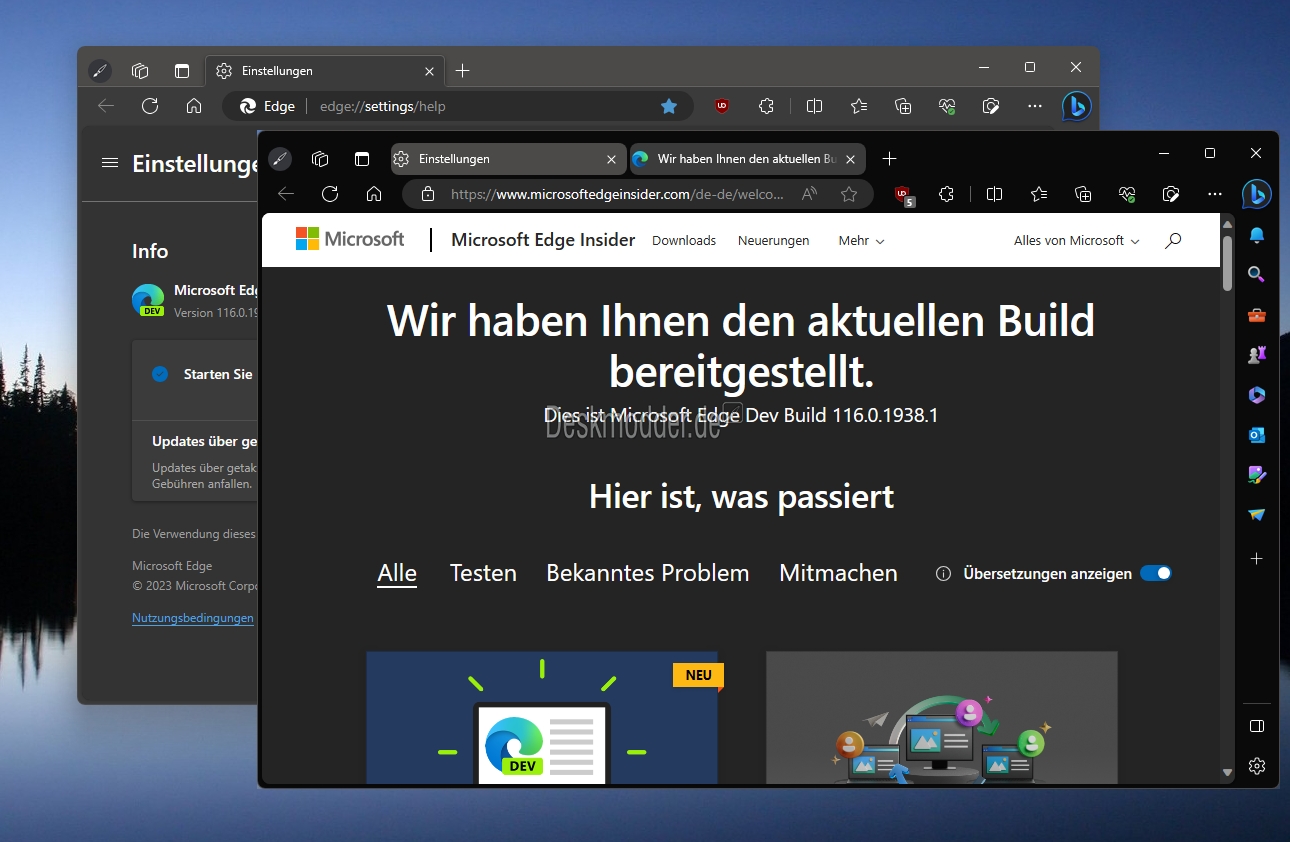Show info about translations icon
Image resolution: width=1290 pixels, height=842 pixels.
(x=943, y=574)
